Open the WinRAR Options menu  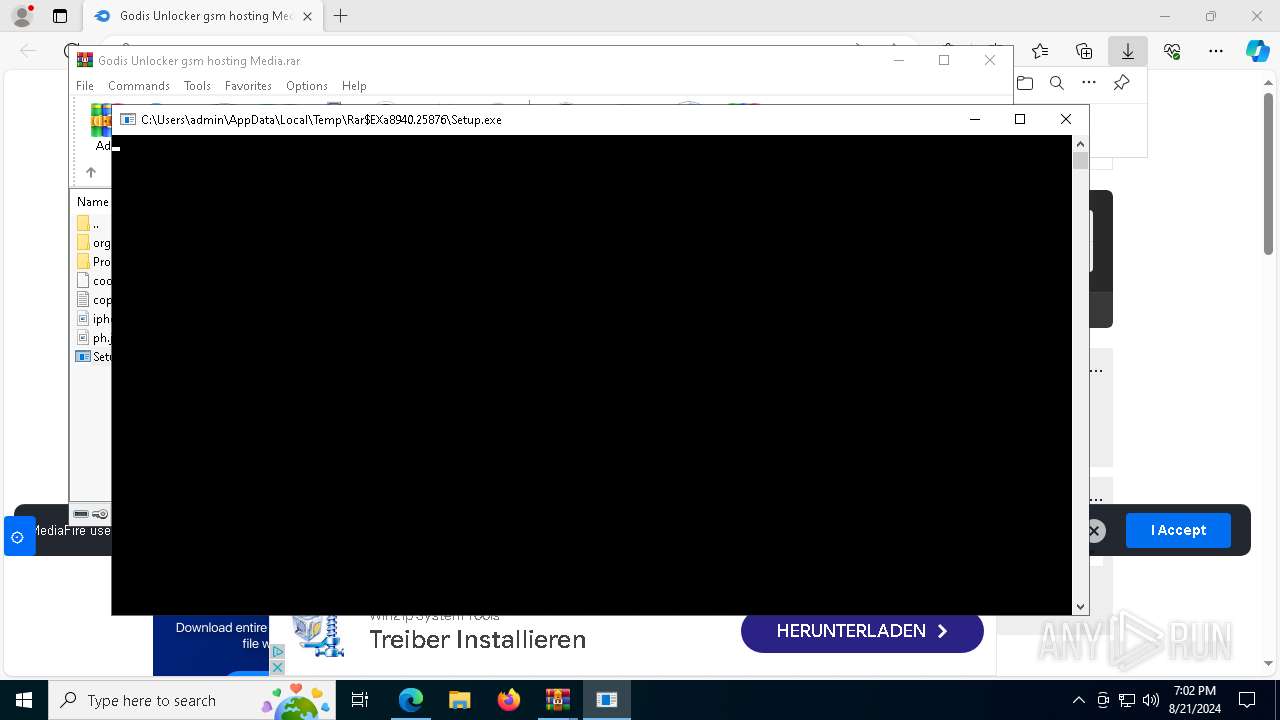click(307, 86)
